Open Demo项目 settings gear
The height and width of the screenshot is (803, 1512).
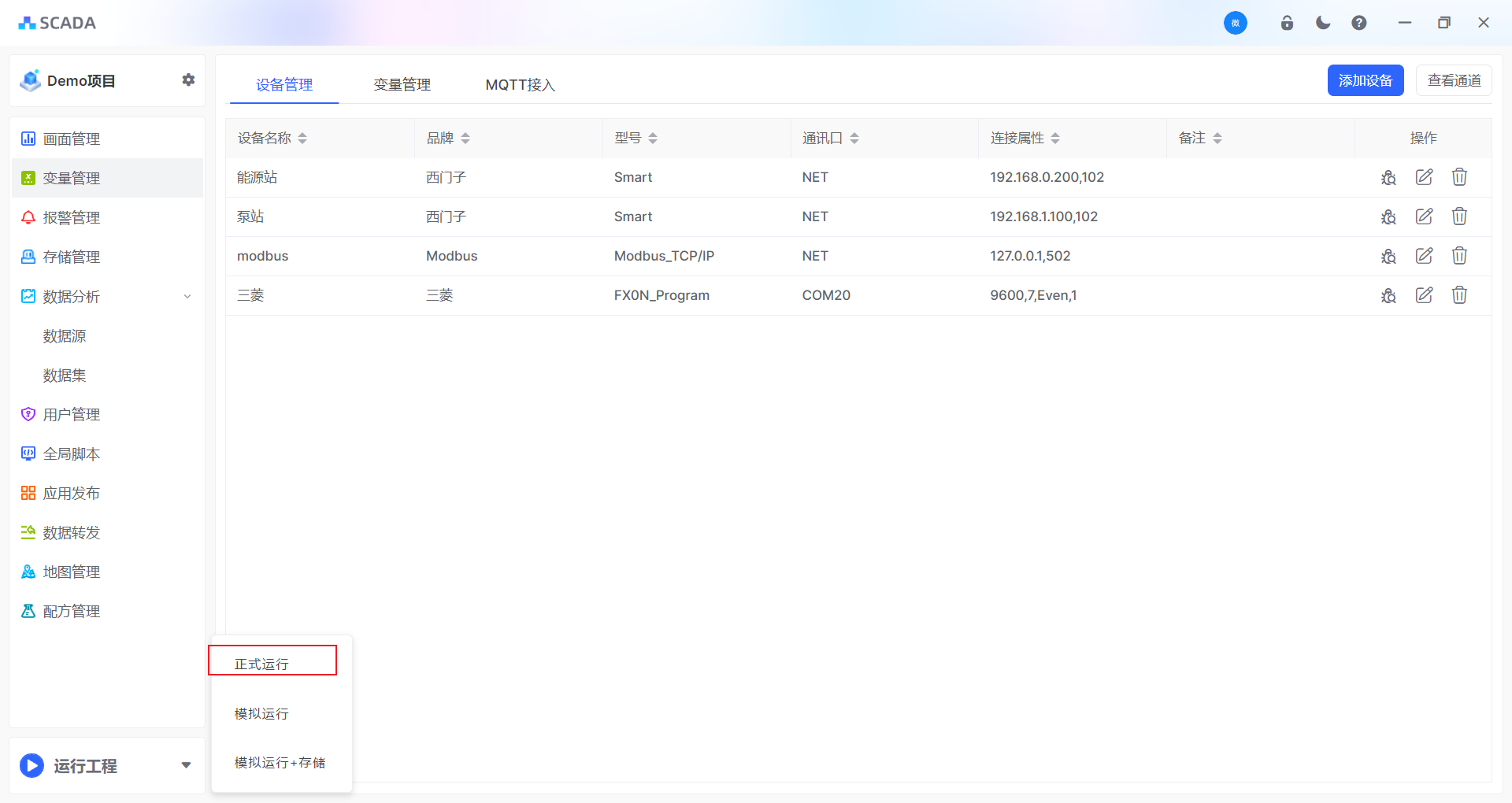tap(188, 80)
